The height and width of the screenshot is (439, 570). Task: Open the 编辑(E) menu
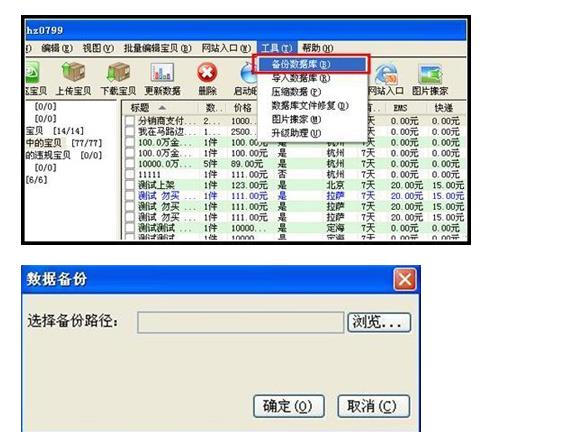[x=57, y=48]
